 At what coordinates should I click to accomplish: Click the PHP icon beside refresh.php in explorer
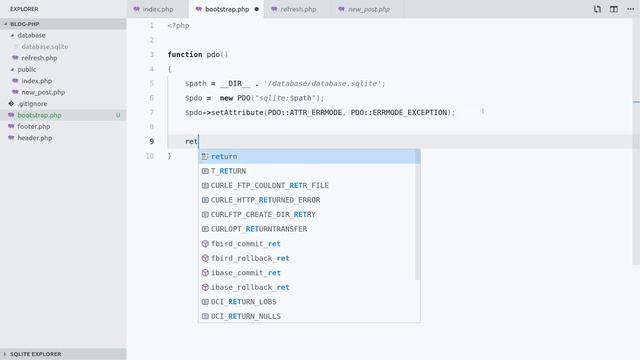click(x=15, y=58)
